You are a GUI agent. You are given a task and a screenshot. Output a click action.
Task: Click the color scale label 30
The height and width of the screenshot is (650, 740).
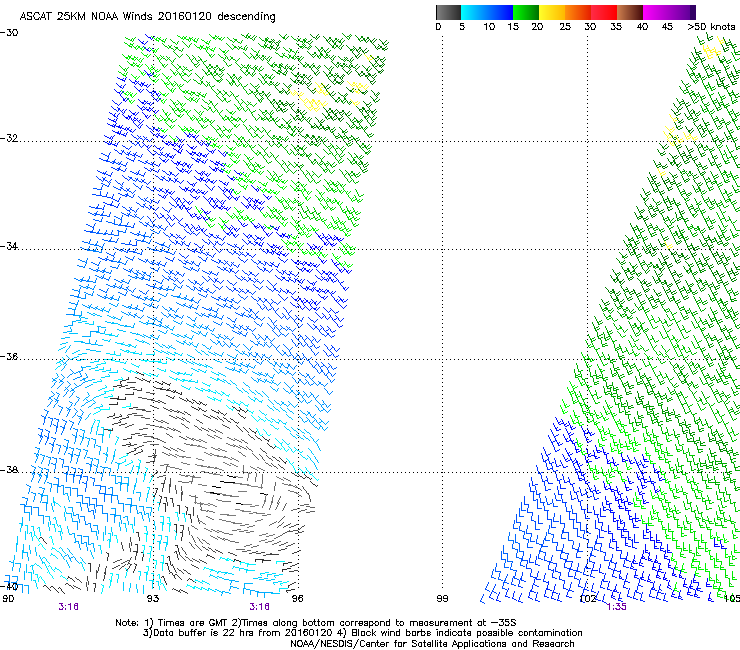[590, 27]
